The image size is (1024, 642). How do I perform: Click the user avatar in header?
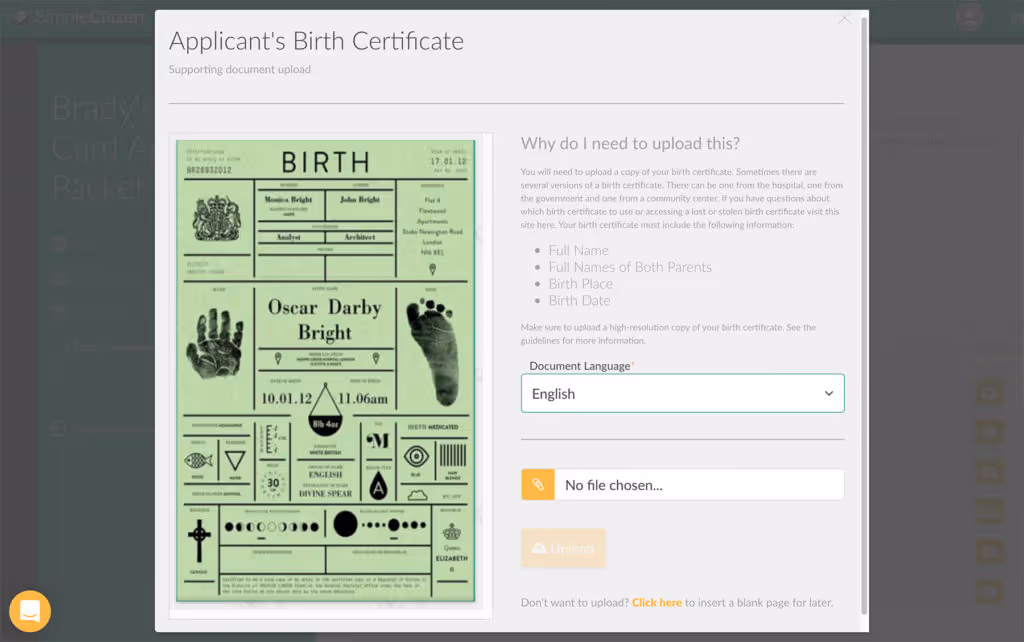point(969,17)
